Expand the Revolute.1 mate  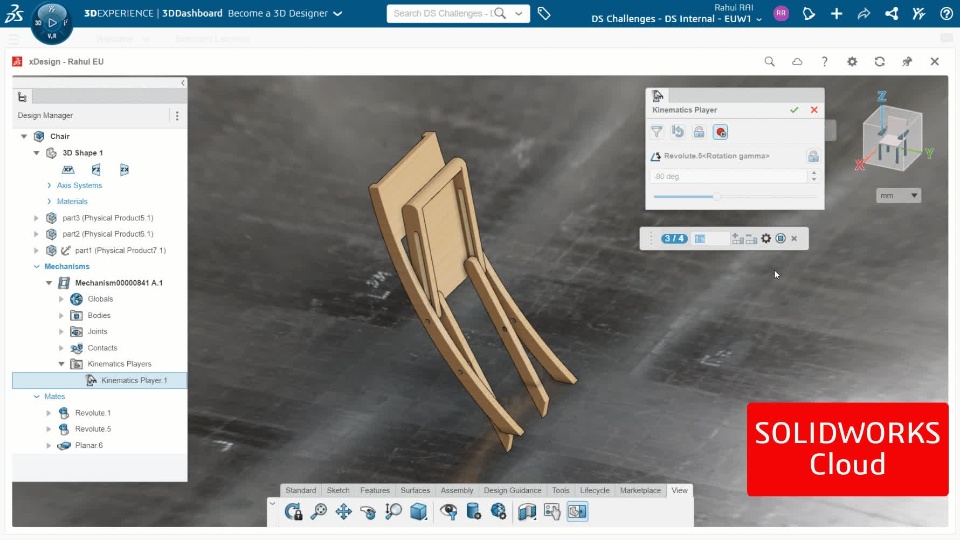tap(49, 413)
